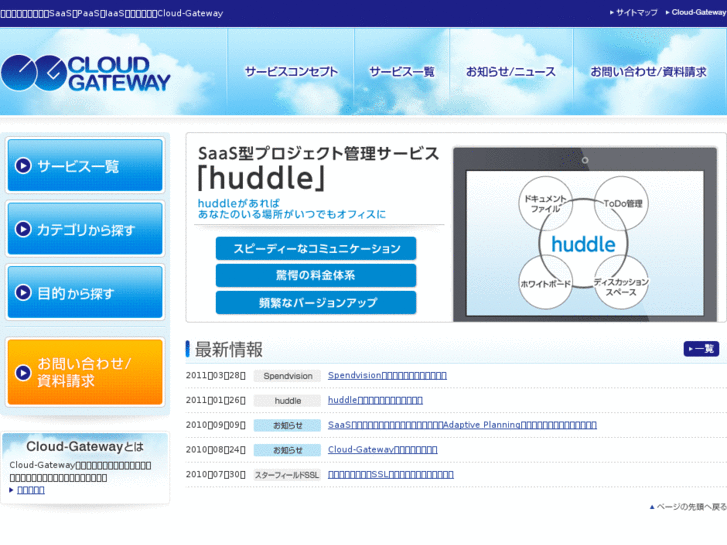
Task: Open お問い合わせ/資料請求 in header navigation
Action: [648, 71]
